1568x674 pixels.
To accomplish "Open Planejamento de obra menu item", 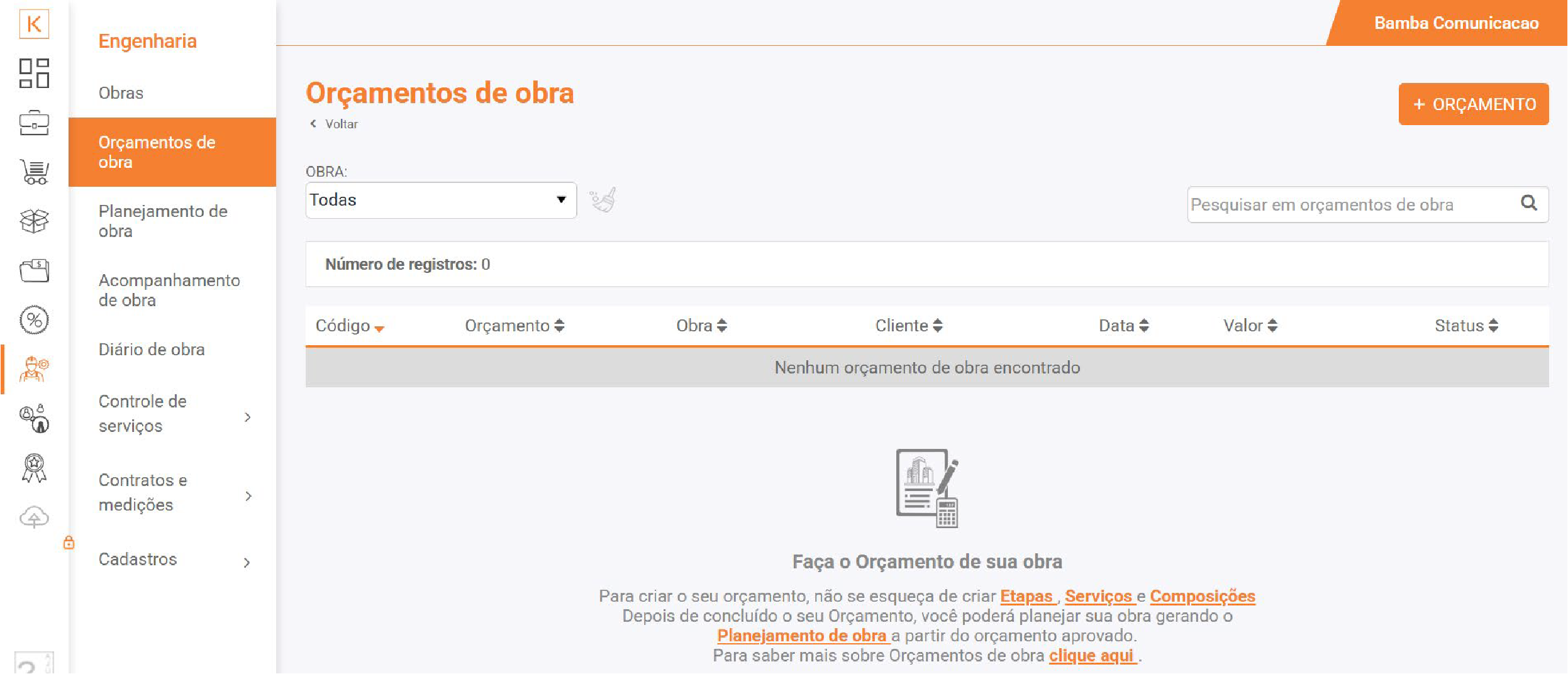I will (164, 221).
